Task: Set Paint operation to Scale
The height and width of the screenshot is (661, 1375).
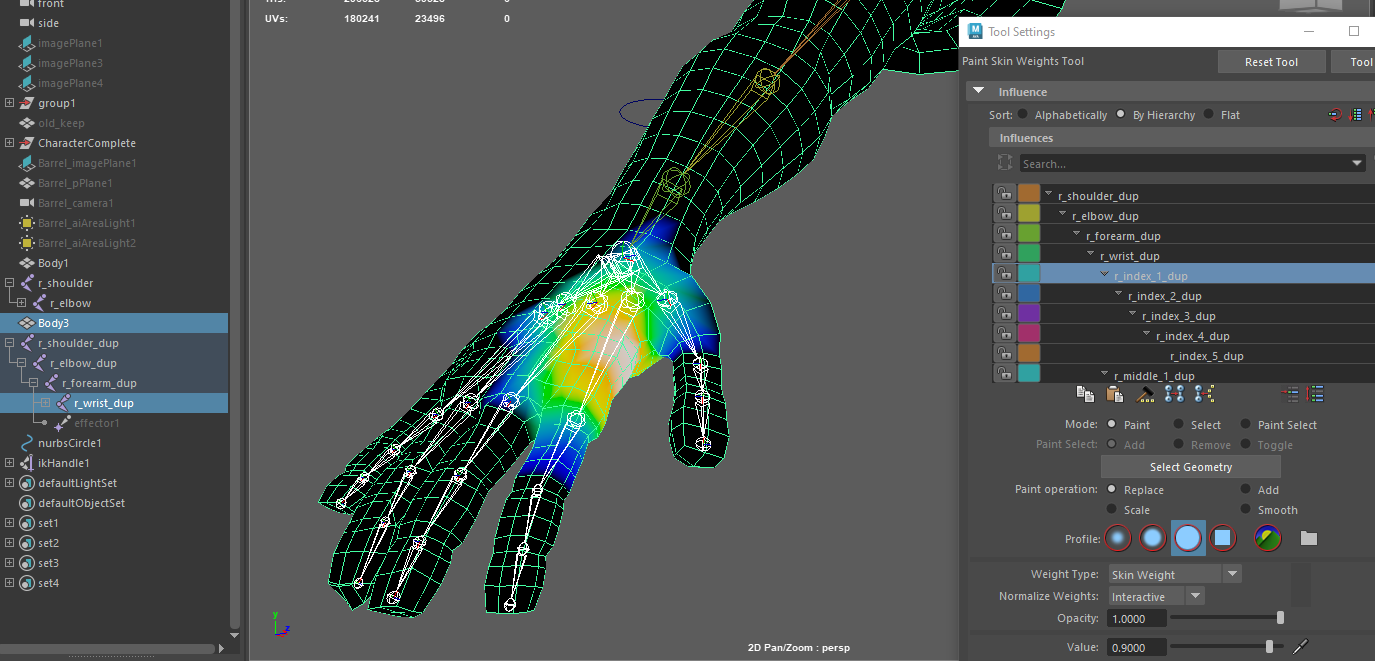Action: 1112,510
